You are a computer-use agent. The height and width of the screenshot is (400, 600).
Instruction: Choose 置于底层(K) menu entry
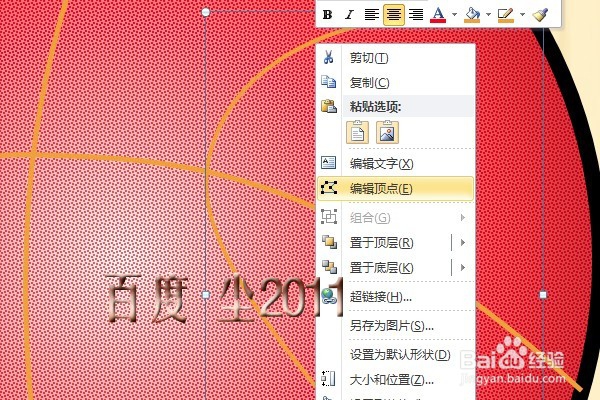point(382,268)
